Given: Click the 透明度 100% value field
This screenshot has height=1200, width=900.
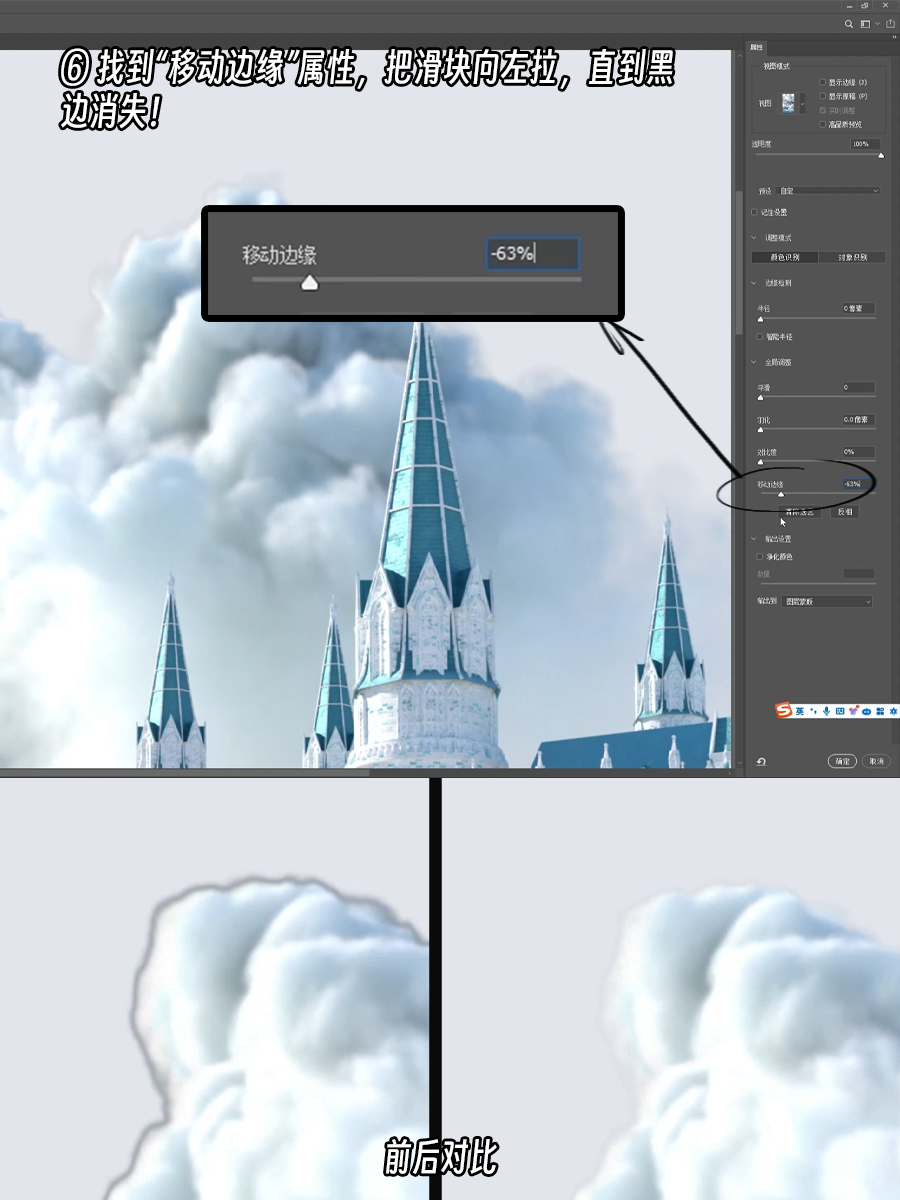Looking at the screenshot, I should pyautogui.click(x=865, y=144).
